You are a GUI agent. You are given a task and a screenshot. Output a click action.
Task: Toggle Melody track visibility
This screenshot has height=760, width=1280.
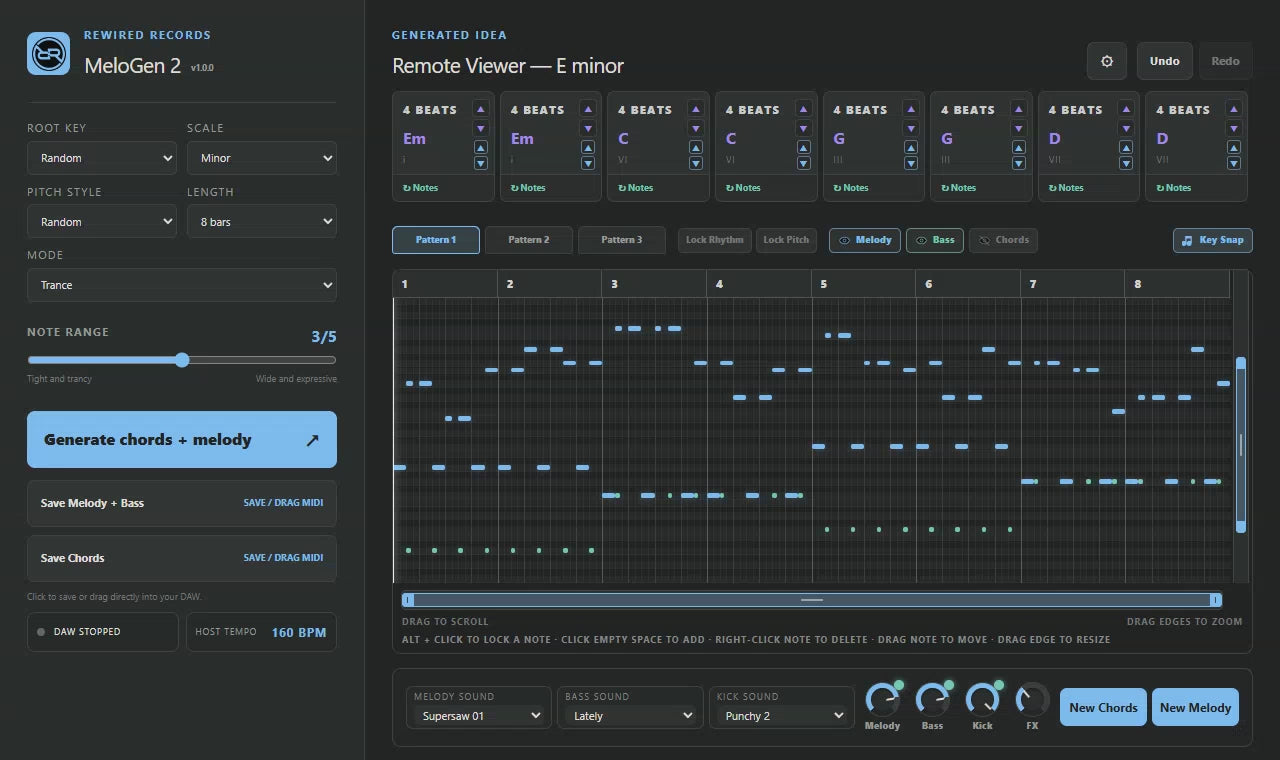pyautogui.click(x=865, y=240)
